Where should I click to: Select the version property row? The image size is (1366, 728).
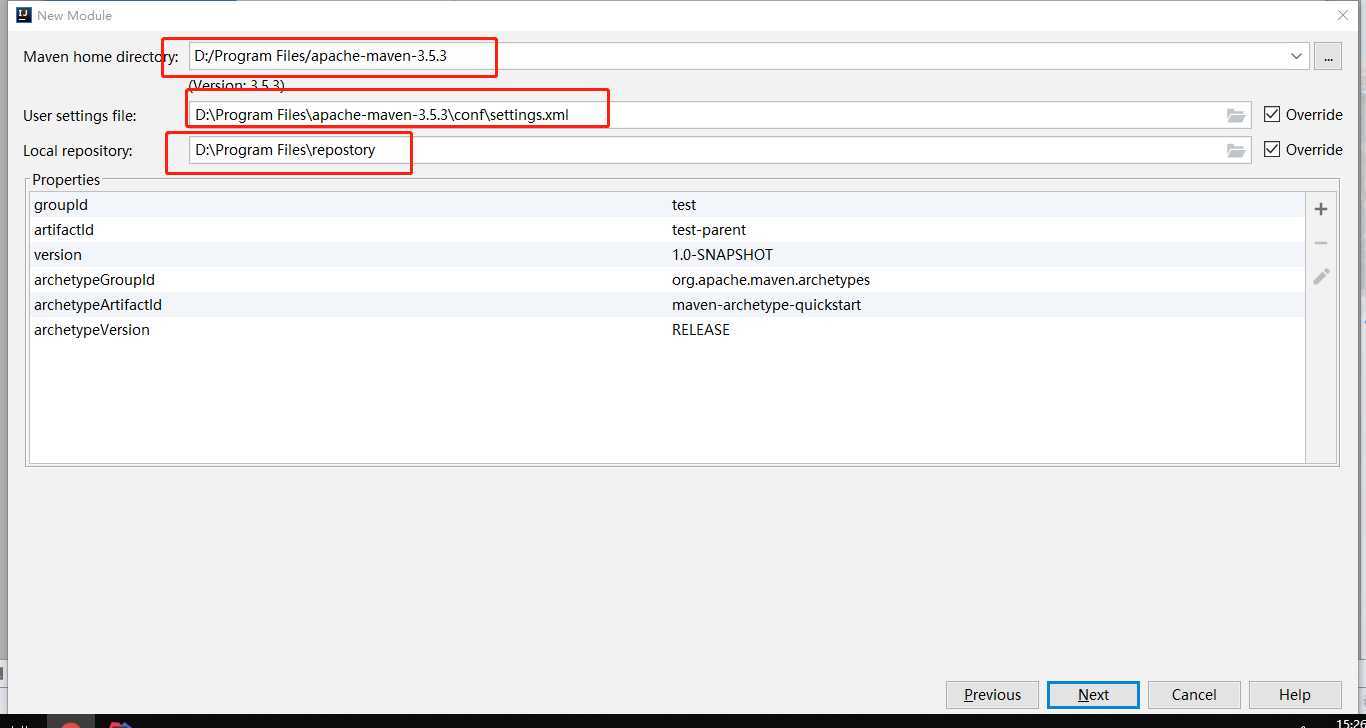coord(667,255)
